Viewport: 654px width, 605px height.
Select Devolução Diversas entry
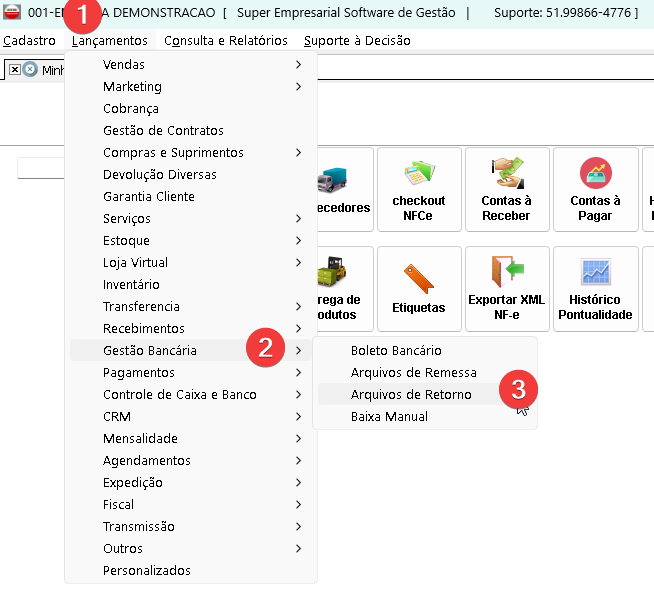click(x=191, y=175)
